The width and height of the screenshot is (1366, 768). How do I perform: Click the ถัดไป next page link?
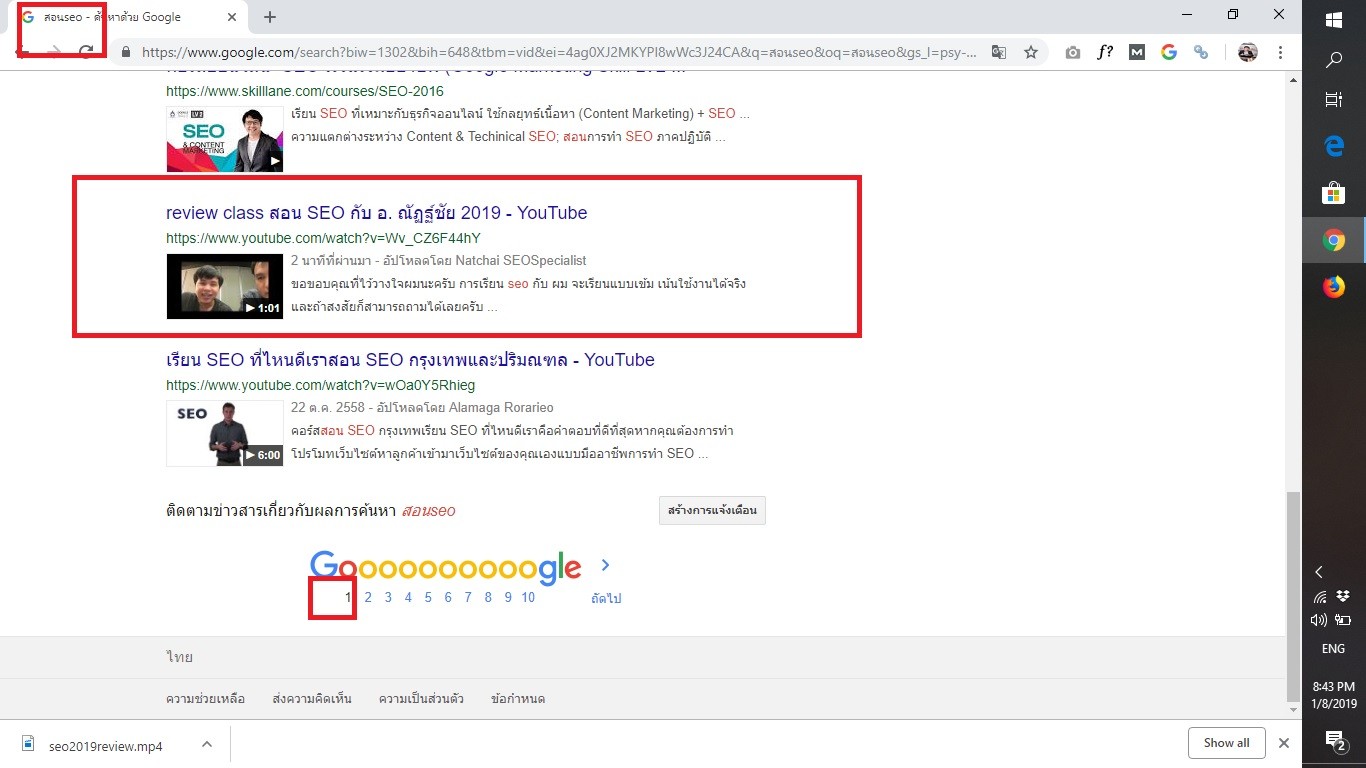pyautogui.click(x=606, y=598)
